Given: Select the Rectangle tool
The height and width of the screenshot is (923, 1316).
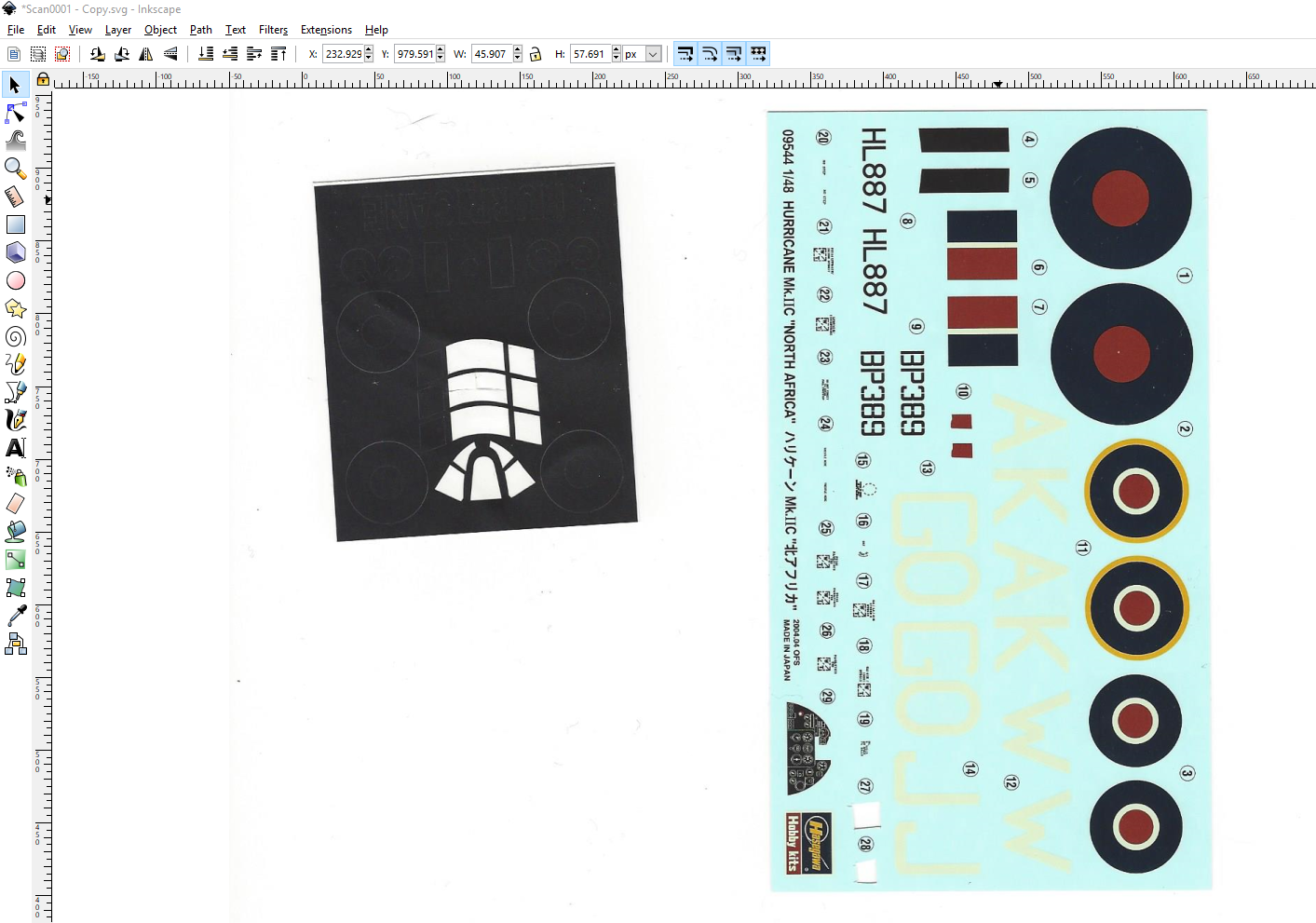Looking at the screenshot, I should (x=15, y=224).
